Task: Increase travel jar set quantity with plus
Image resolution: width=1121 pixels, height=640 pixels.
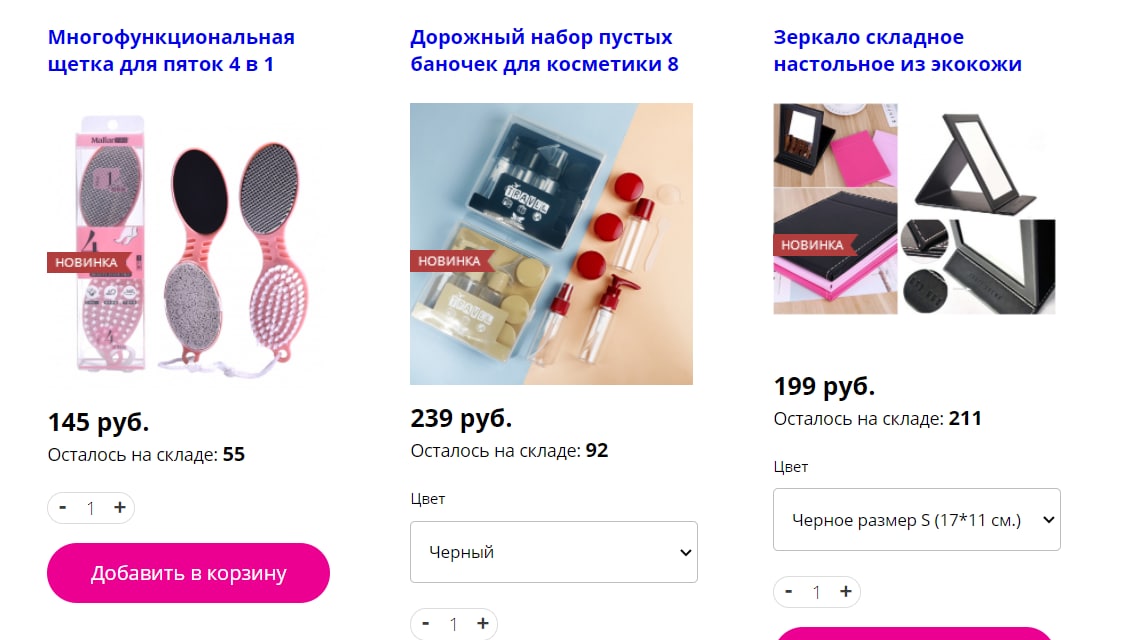Action: point(483,624)
